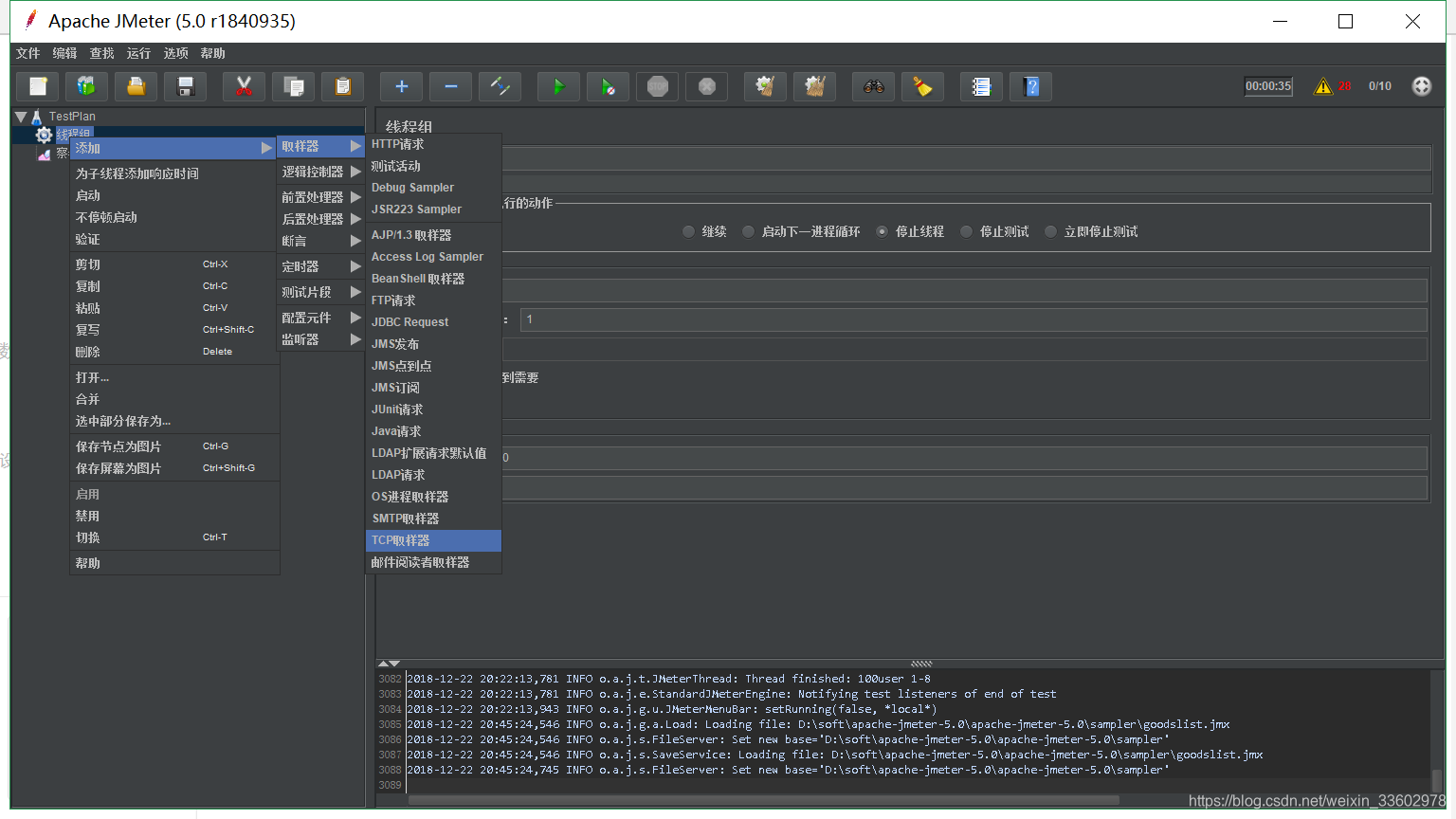Choose JSR223 Sampler entry
Screen dimensions: 1456x819
pyautogui.click(x=433, y=209)
